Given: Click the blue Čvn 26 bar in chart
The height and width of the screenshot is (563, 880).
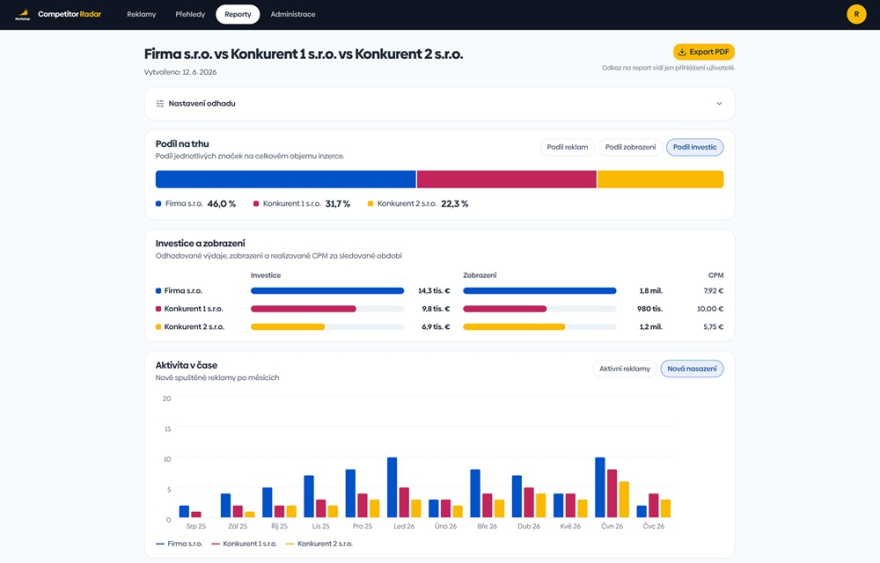Looking at the screenshot, I should pos(600,487).
